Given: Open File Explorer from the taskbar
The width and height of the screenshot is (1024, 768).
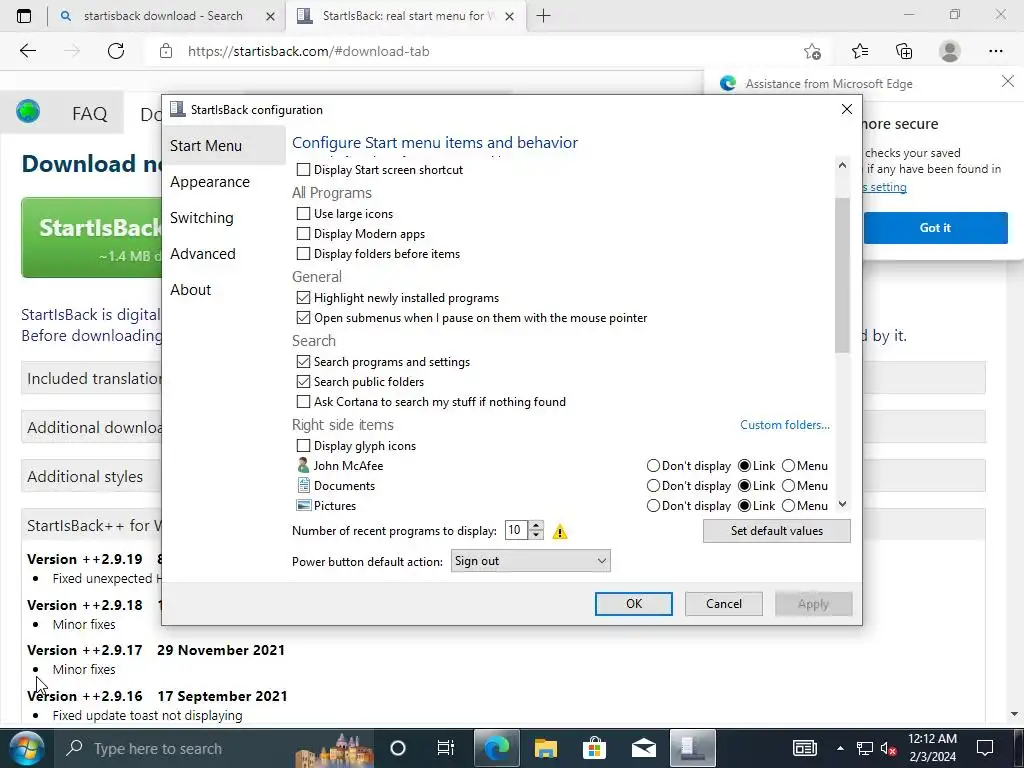Looking at the screenshot, I should (545, 748).
